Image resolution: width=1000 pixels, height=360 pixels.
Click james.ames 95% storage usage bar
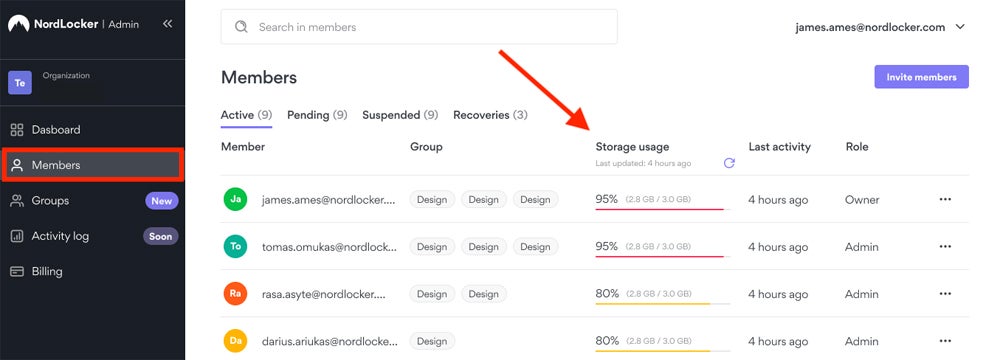tap(663, 209)
